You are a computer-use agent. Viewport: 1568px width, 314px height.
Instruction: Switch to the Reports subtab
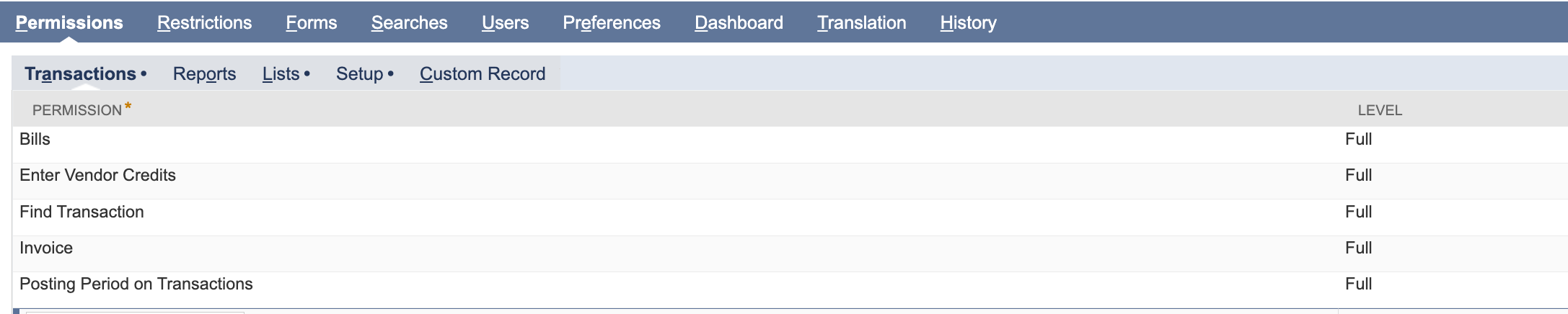[204, 74]
